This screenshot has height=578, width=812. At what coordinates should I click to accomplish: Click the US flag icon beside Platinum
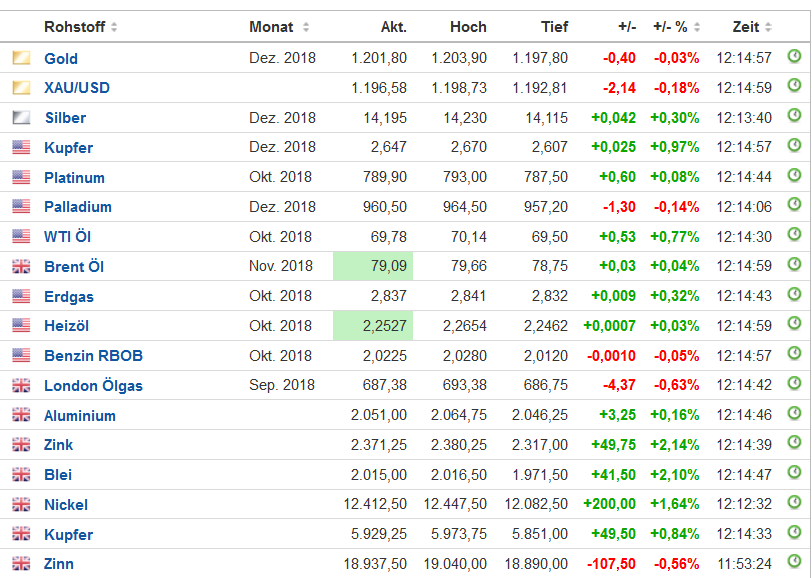[x=21, y=177]
